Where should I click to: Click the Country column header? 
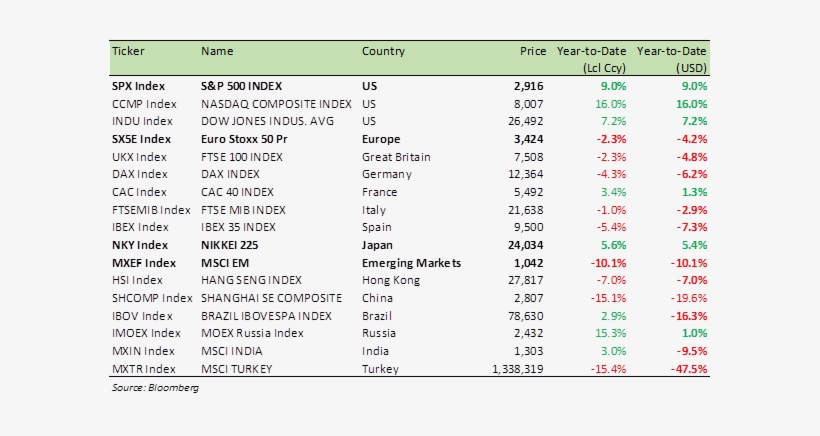click(x=383, y=50)
